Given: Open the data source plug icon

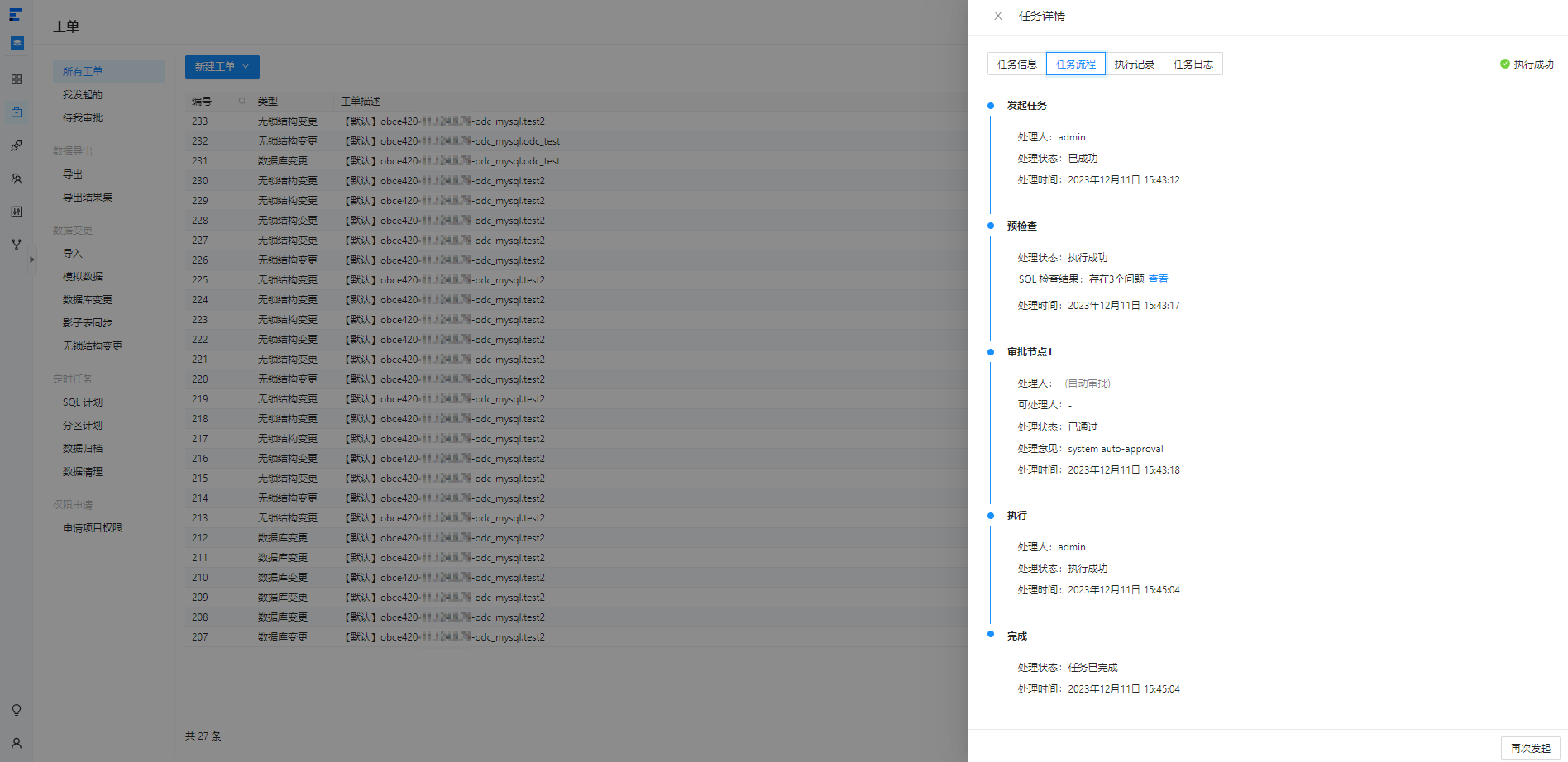Looking at the screenshot, I should [17, 145].
